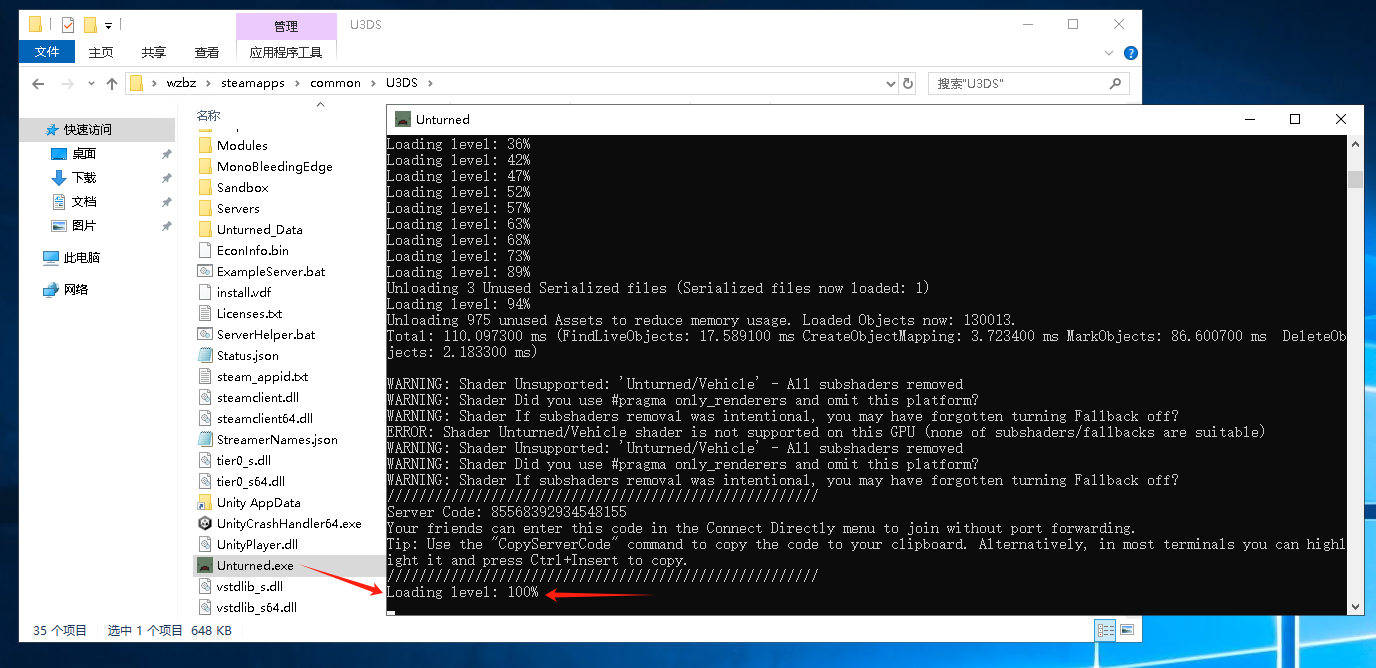The height and width of the screenshot is (668, 1376).
Task: Select the ServerHelper.bat batch file icon
Action: tap(205, 334)
